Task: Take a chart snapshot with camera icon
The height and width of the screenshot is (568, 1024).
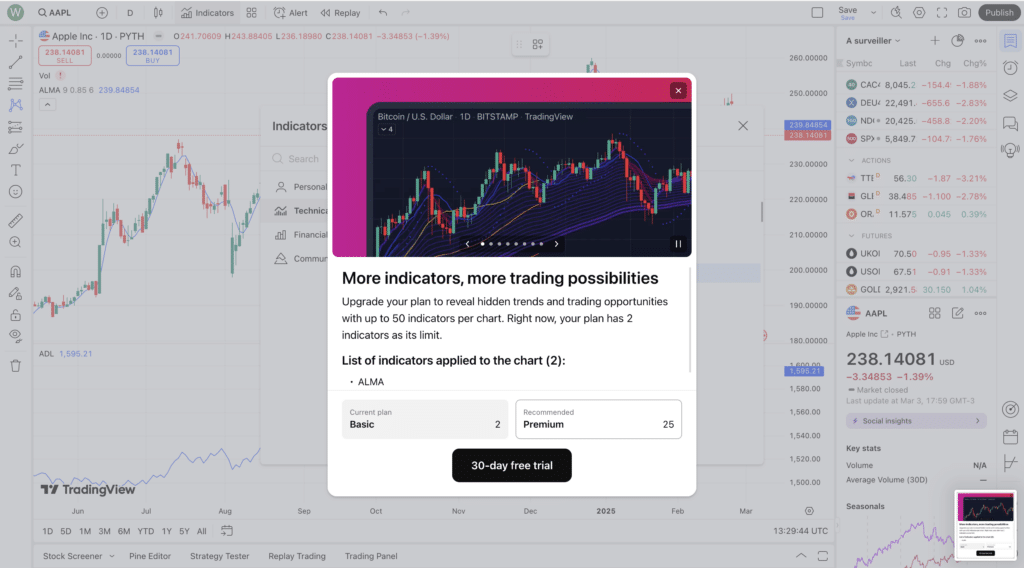Action: coord(964,13)
